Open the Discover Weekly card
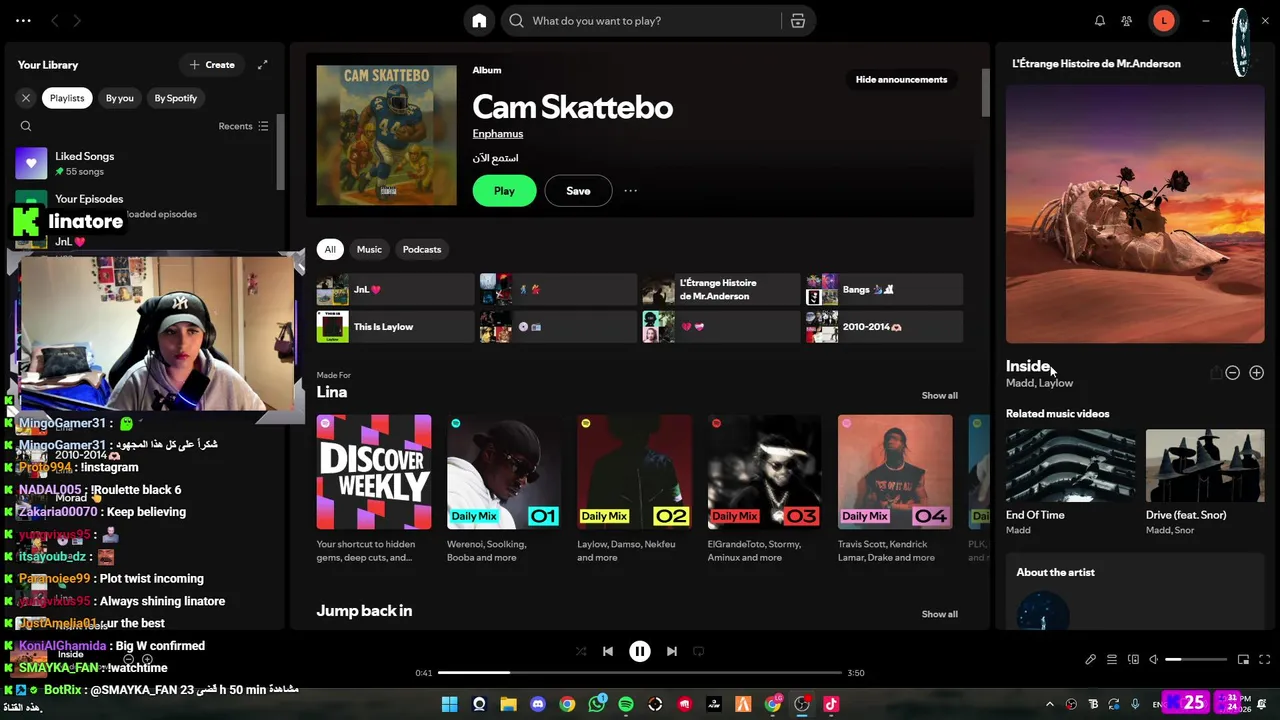Screen dimensions: 1280x720 374,490
